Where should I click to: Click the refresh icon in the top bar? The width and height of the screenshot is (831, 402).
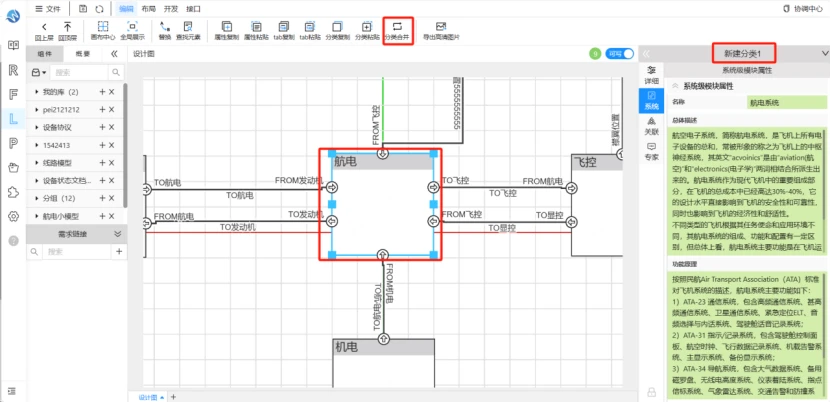(x=99, y=8)
